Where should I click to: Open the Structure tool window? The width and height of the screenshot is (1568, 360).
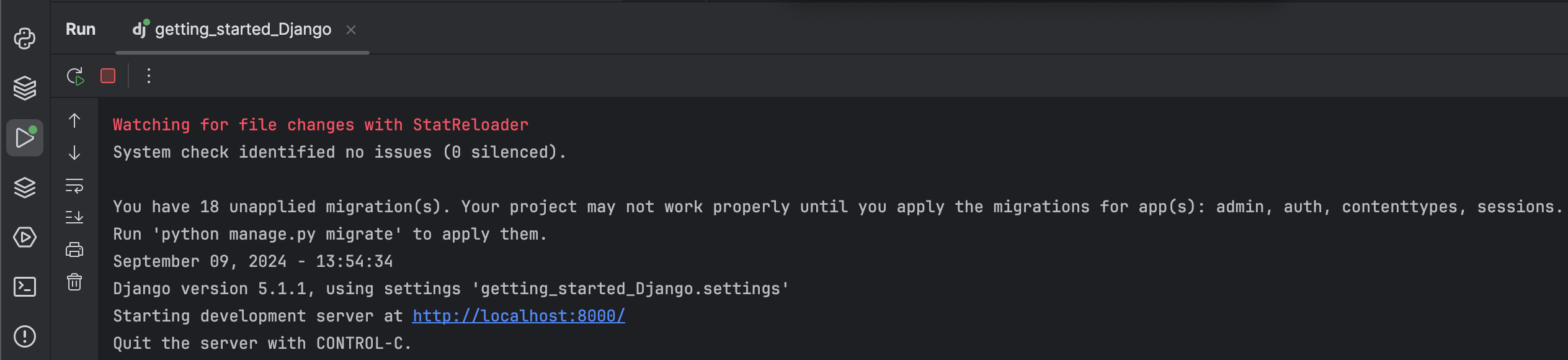point(24,187)
